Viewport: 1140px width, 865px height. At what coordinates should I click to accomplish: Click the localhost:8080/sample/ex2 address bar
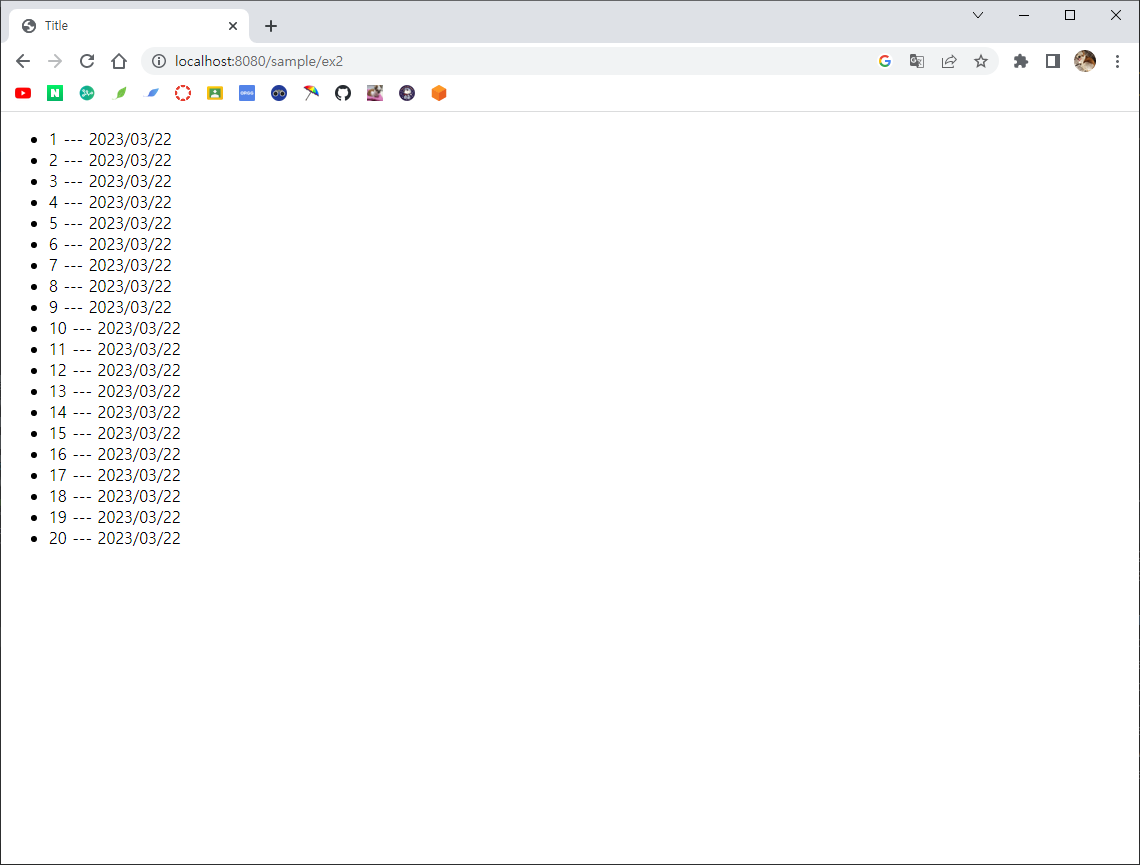click(x=500, y=61)
